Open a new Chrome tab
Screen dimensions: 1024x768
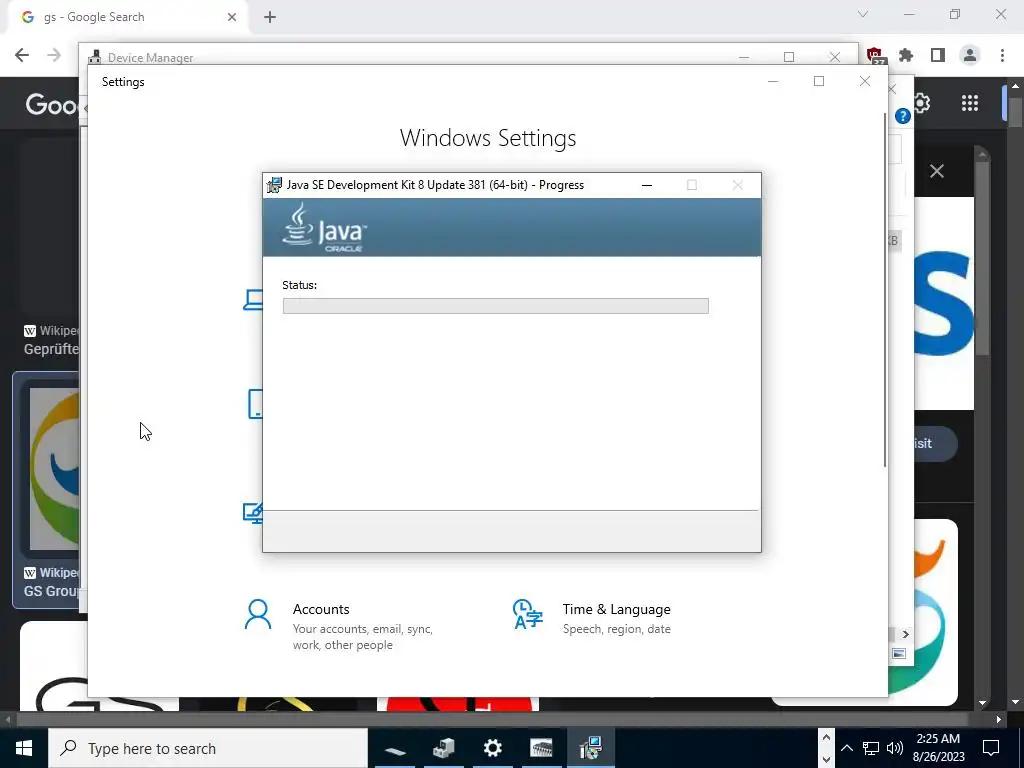[270, 17]
